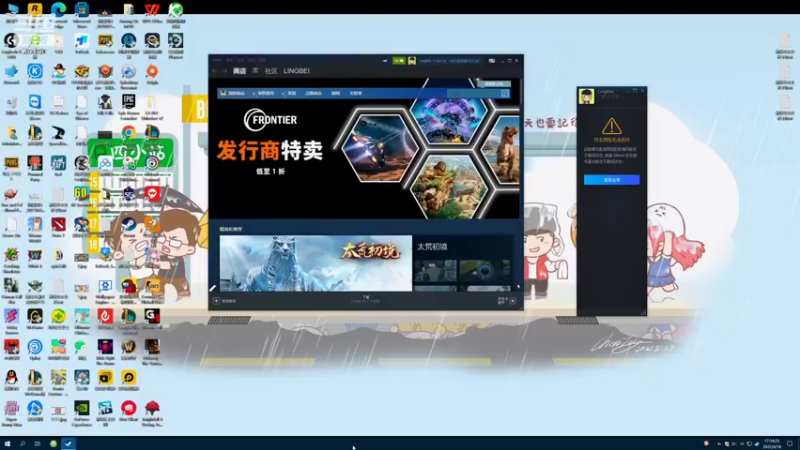Click the yellow warning triangle icon
Viewport: 800px width, 450px height.
tap(611, 126)
